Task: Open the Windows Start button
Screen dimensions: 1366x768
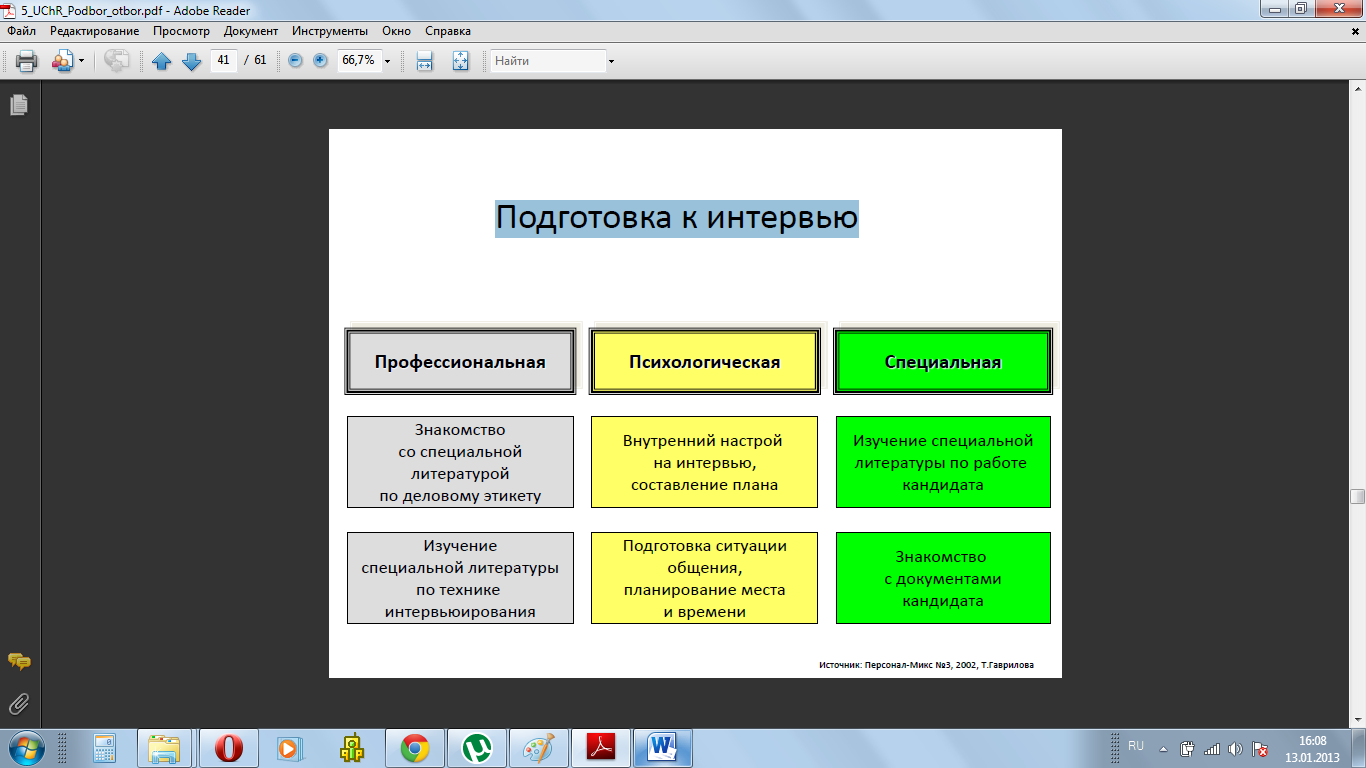Action: [x=26, y=747]
